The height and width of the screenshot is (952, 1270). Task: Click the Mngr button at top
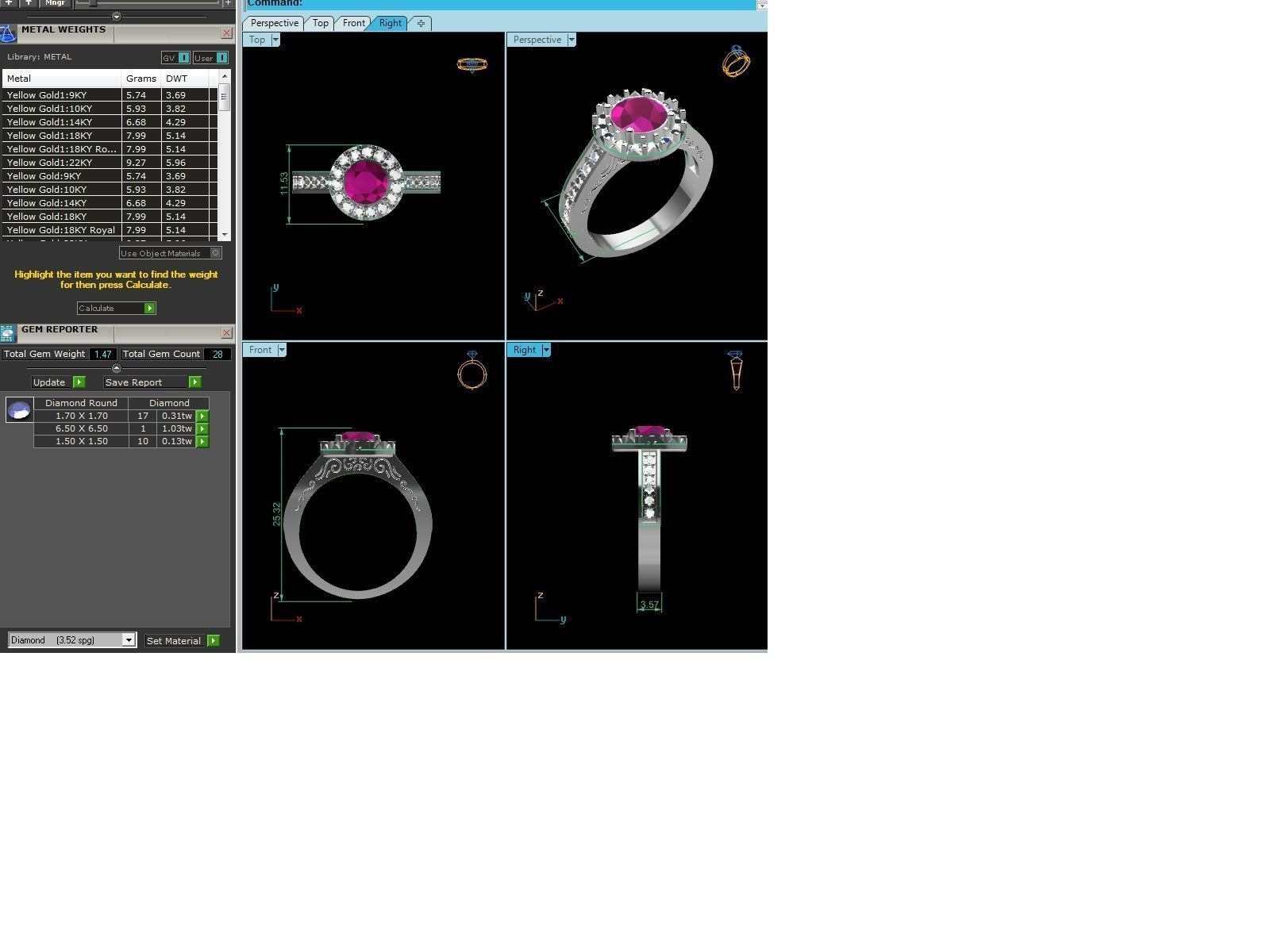55,3
